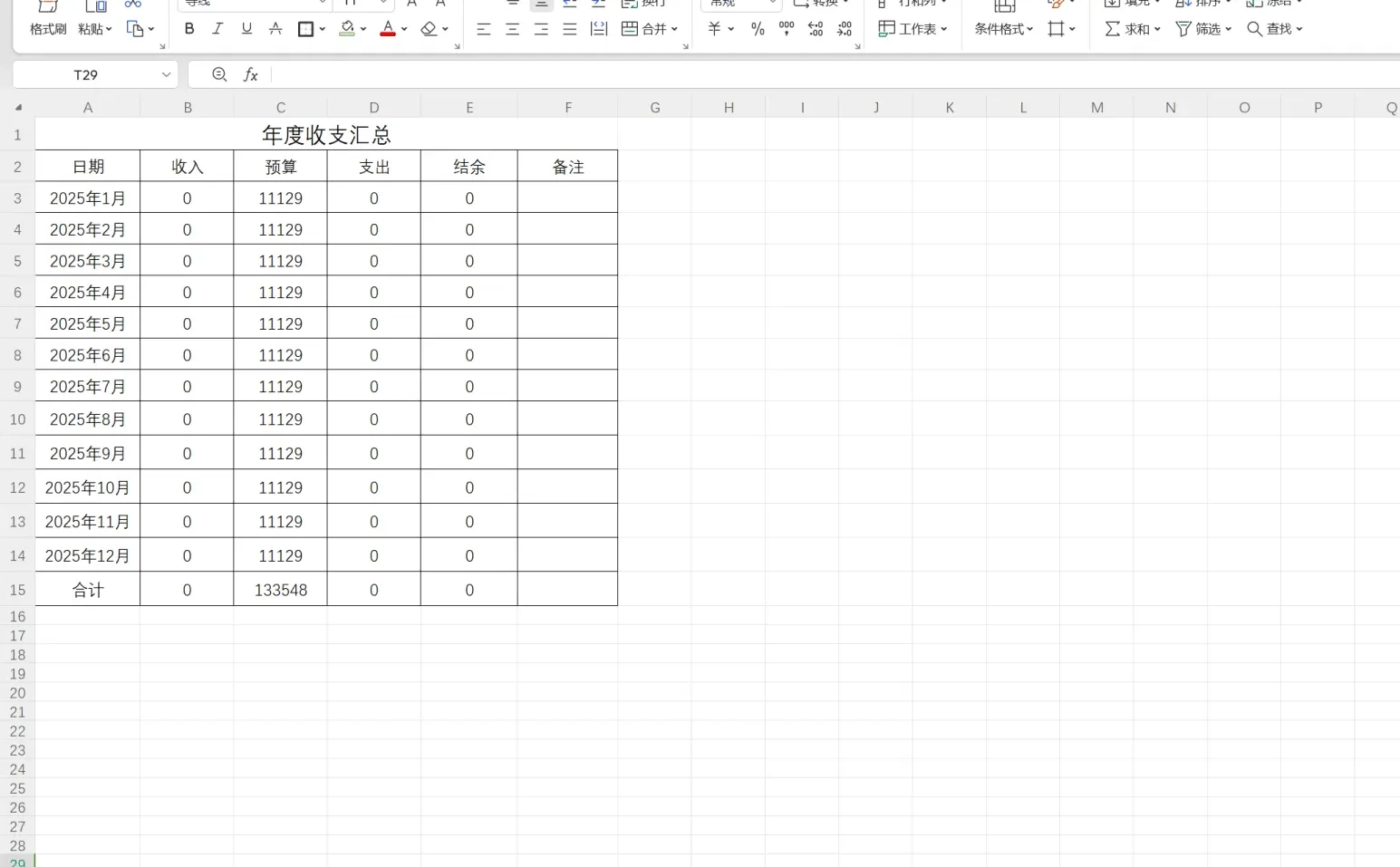Toggle bold formatting
This screenshot has height=867, width=1400.
pyautogui.click(x=189, y=29)
